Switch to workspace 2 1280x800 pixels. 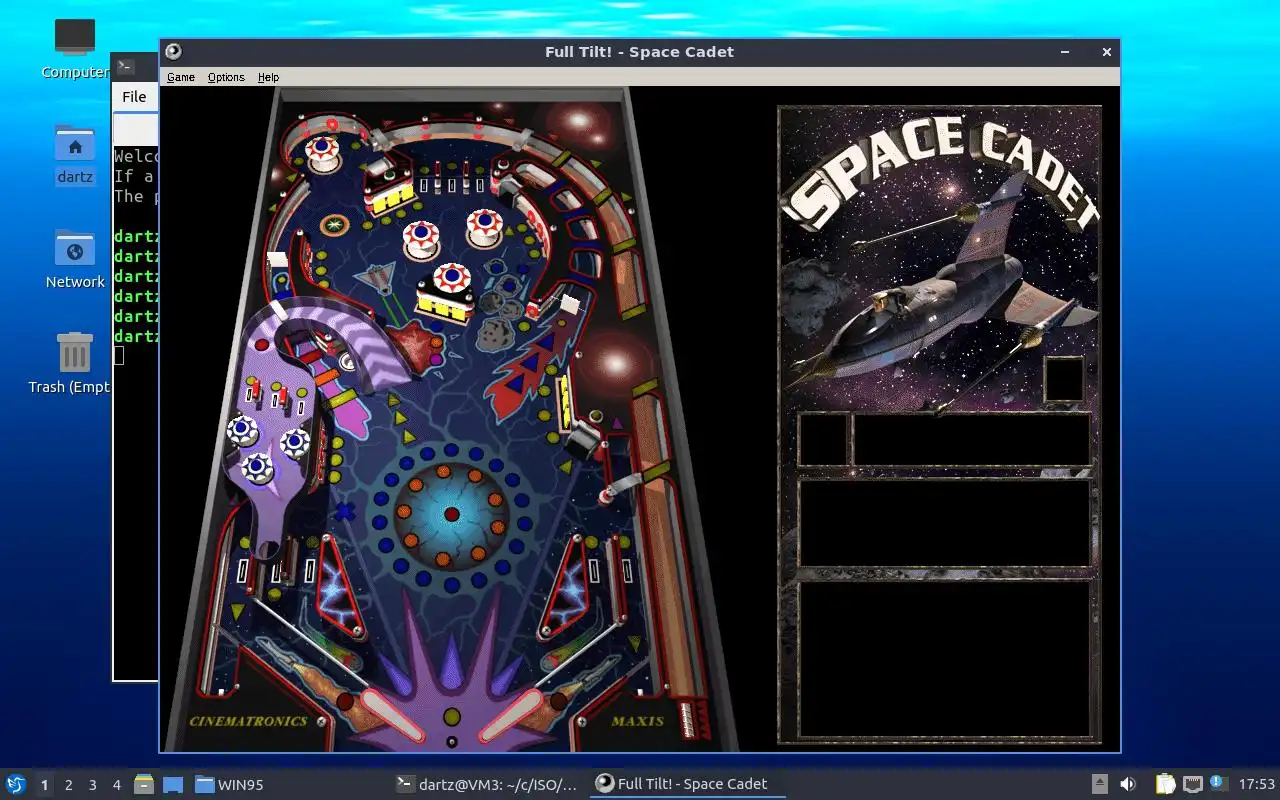[68, 785]
